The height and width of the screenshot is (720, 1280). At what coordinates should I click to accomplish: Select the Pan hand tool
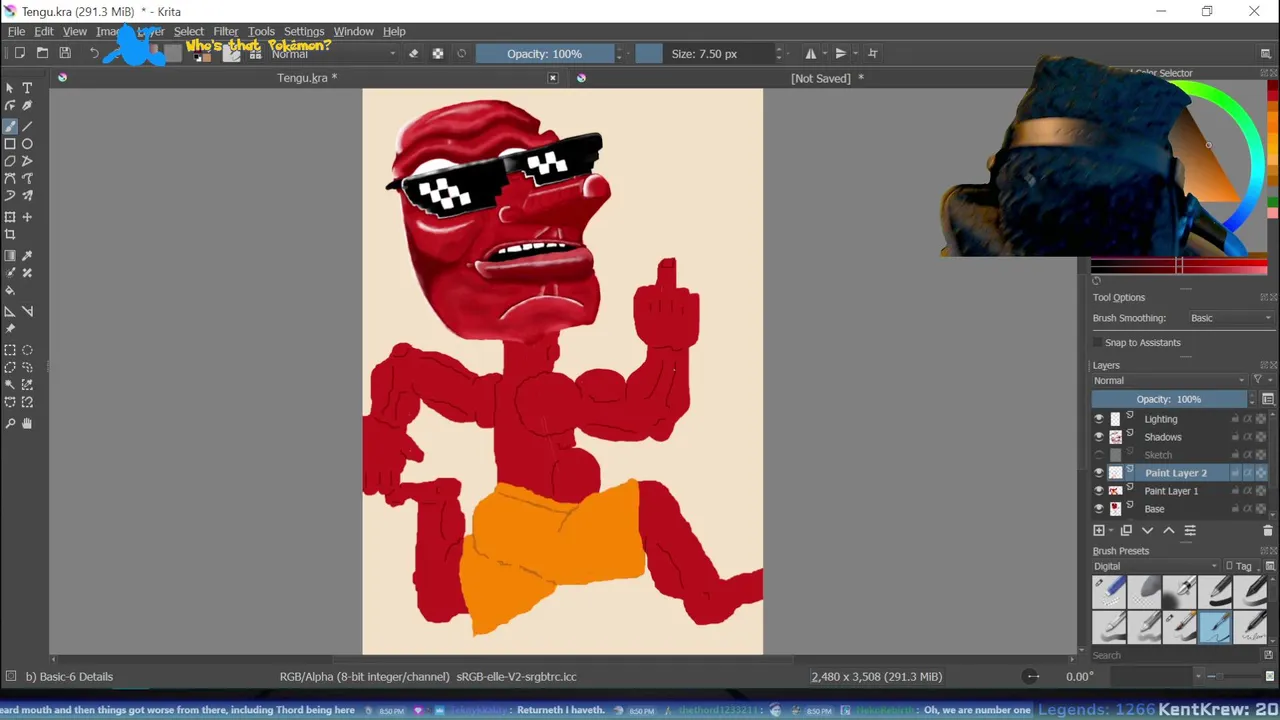pos(27,424)
